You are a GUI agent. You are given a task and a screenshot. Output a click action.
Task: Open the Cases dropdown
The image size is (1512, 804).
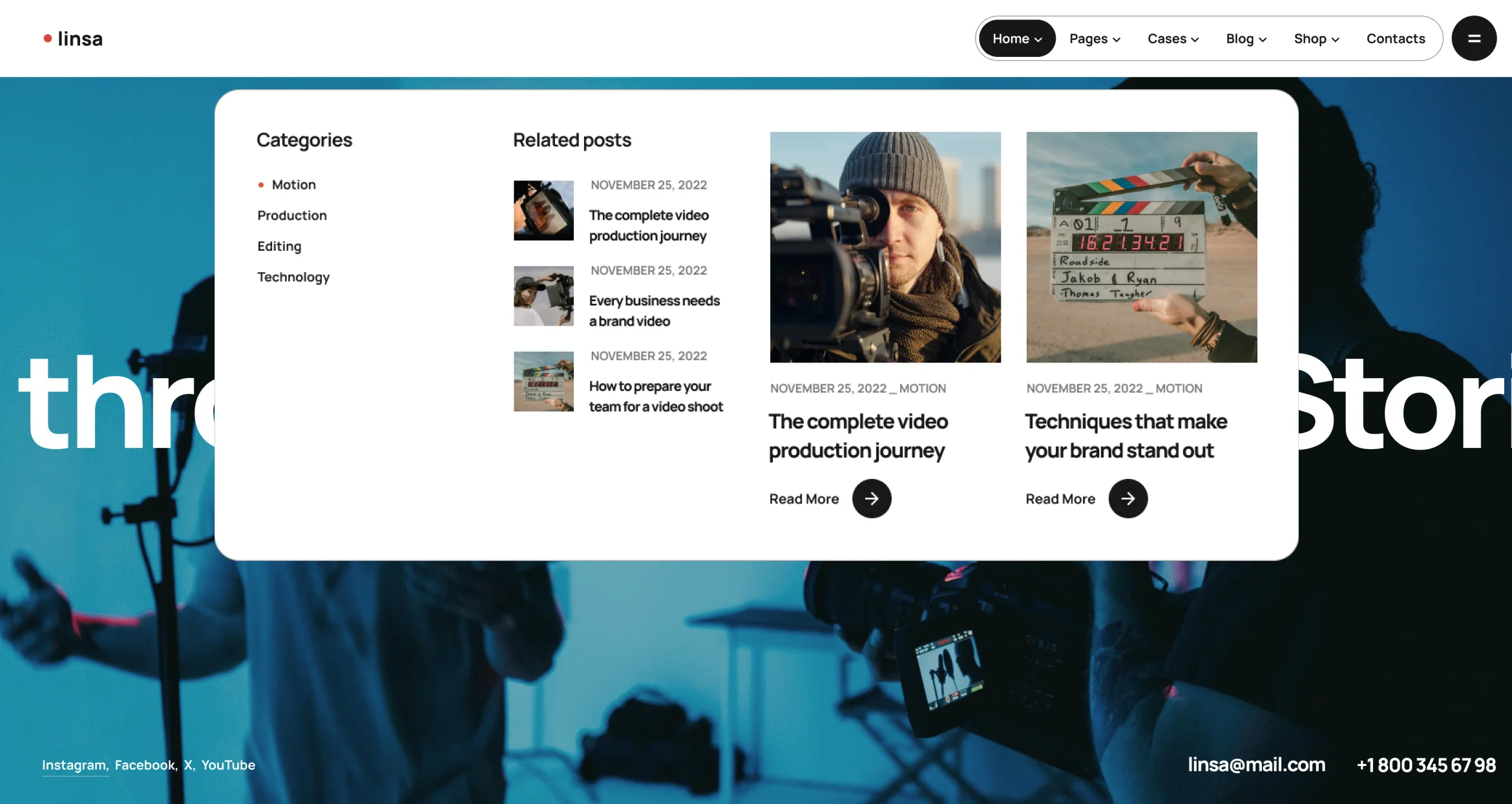click(1172, 39)
